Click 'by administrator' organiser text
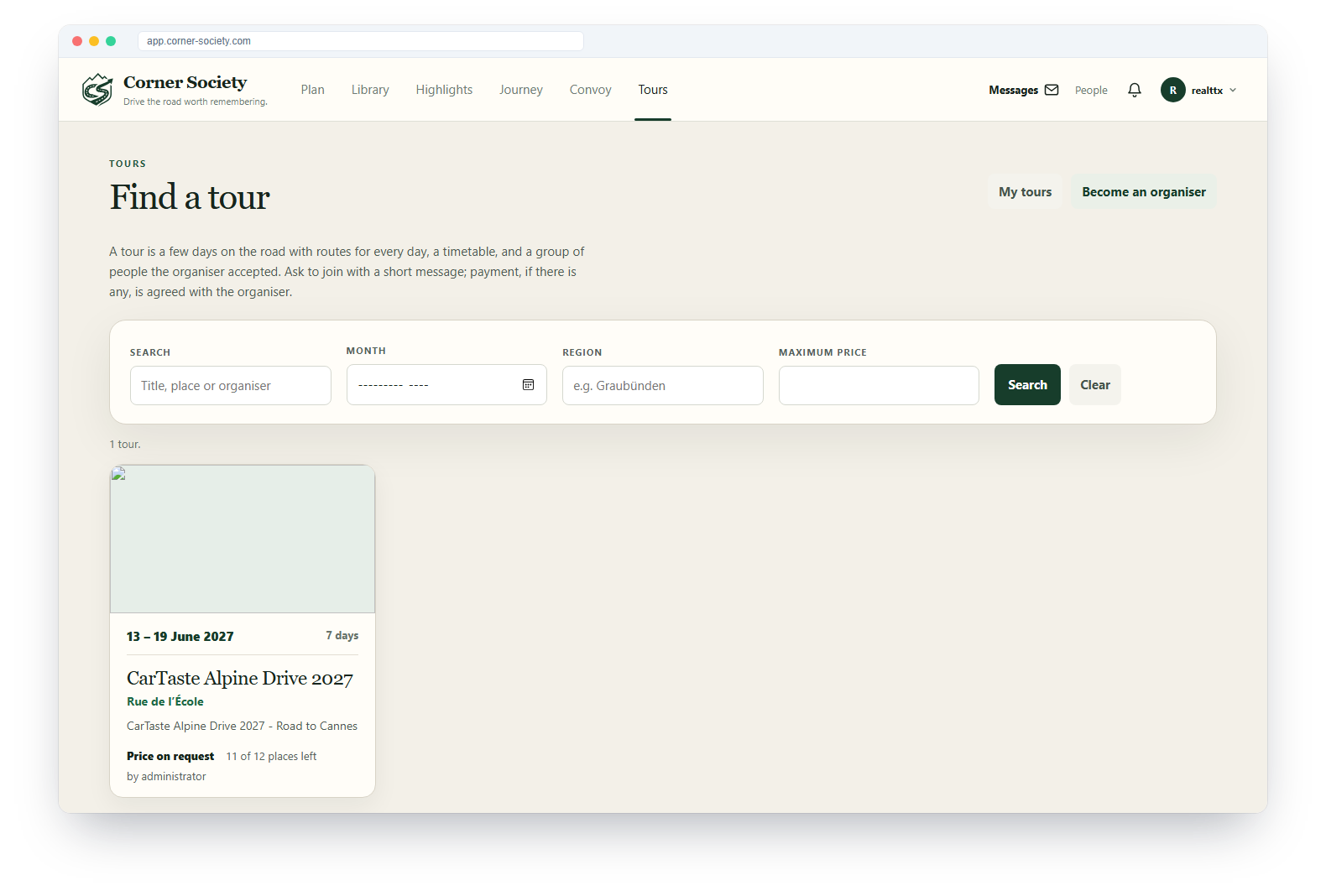The height and width of the screenshot is (896, 1326). point(166,777)
